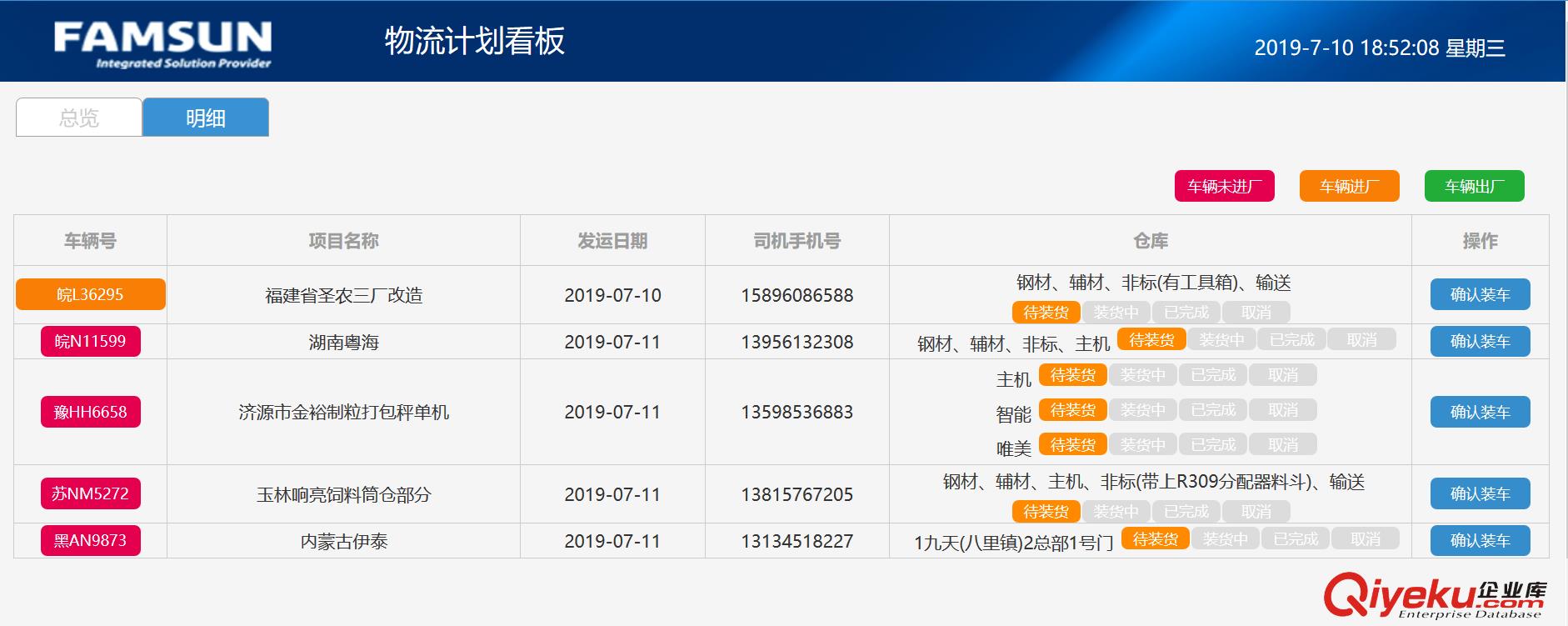Select project name 玉林响亮饲料筒仓部分
The width and height of the screenshot is (1568, 626).
pos(343,494)
